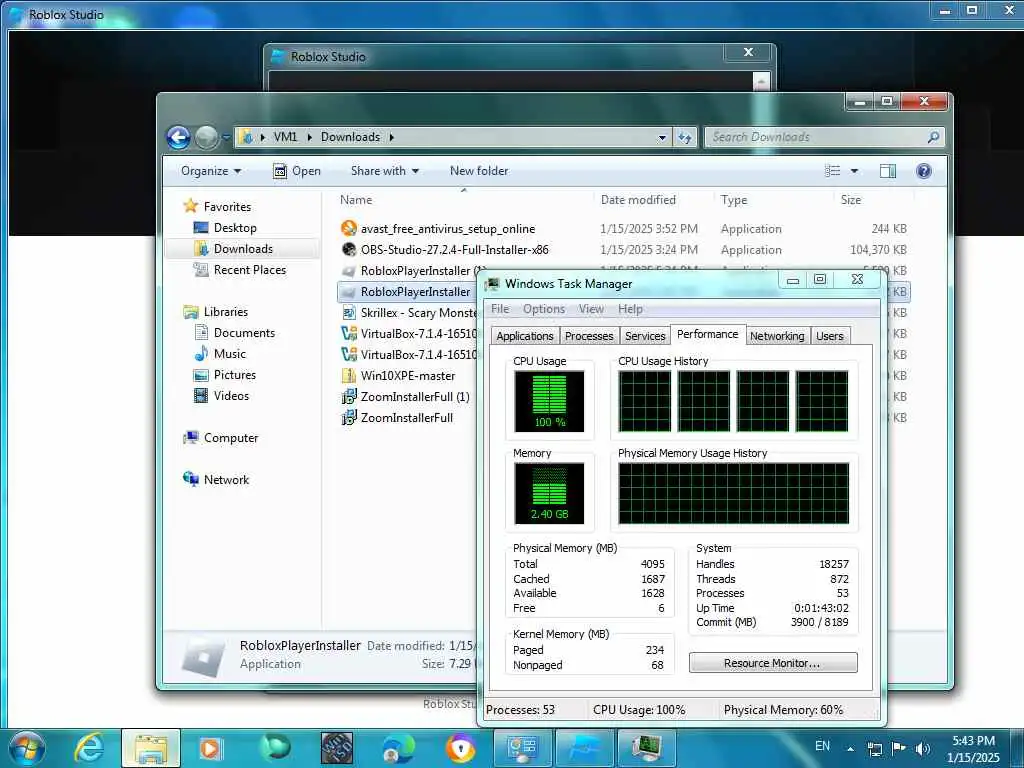The width and height of the screenshot is (1024, 768).
Task: Select the OBS-Studio installer file icon
Action: click(349, 249)
